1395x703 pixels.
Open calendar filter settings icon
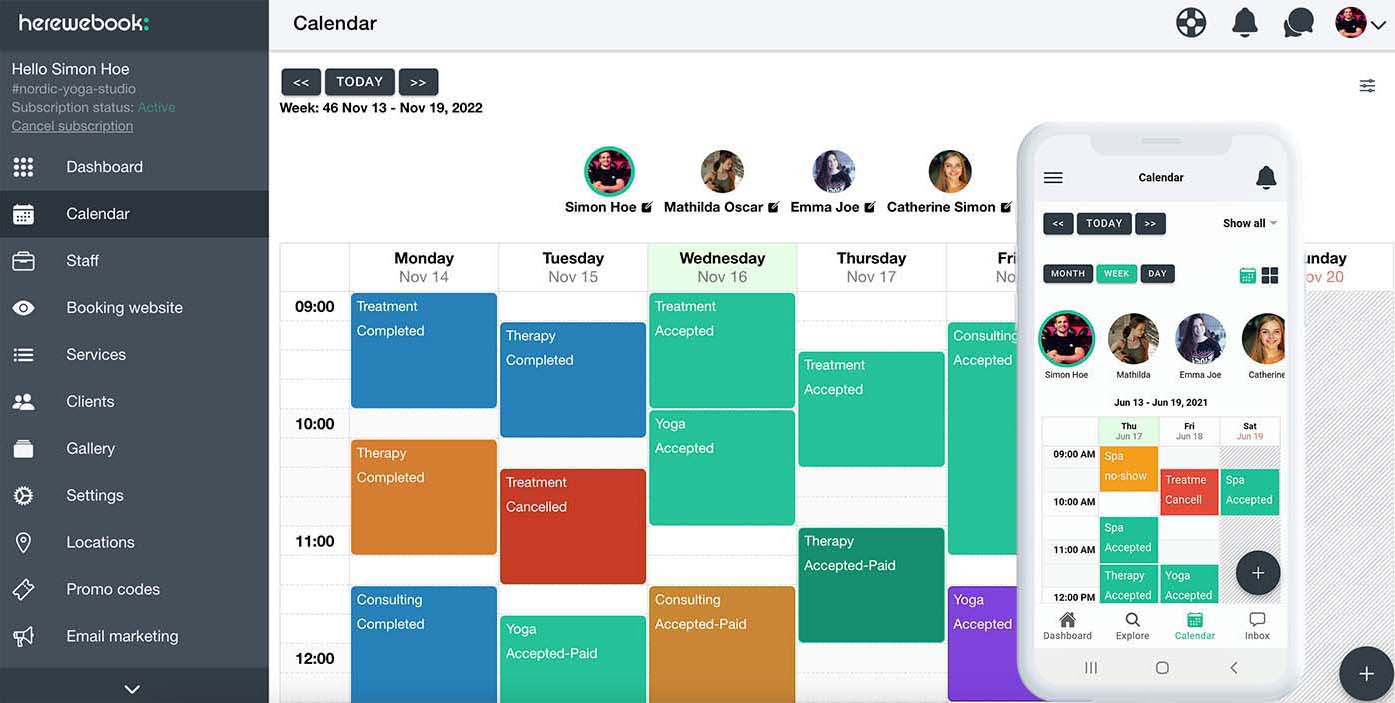tap(1367, 86)
